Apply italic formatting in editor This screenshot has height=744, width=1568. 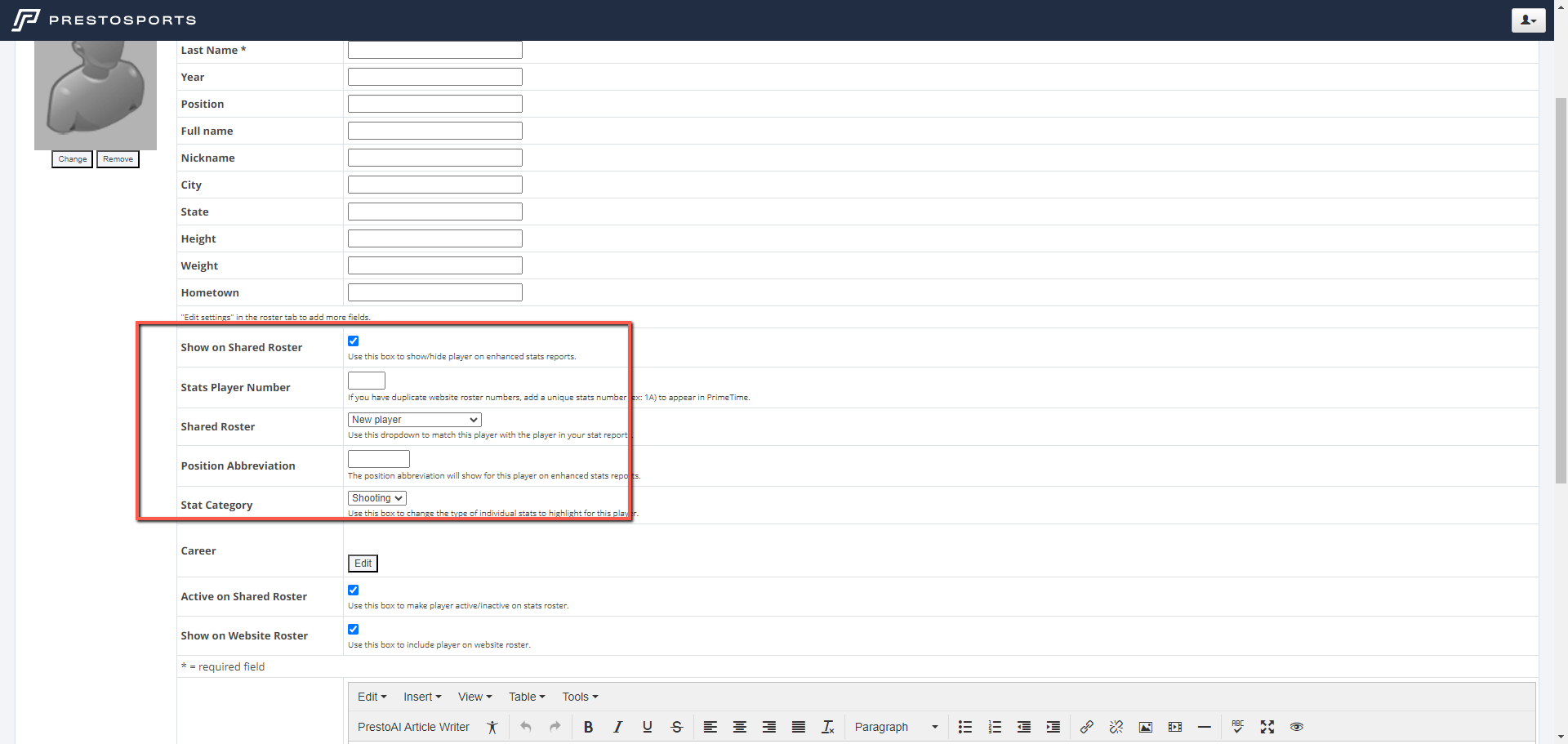point(617,727)
